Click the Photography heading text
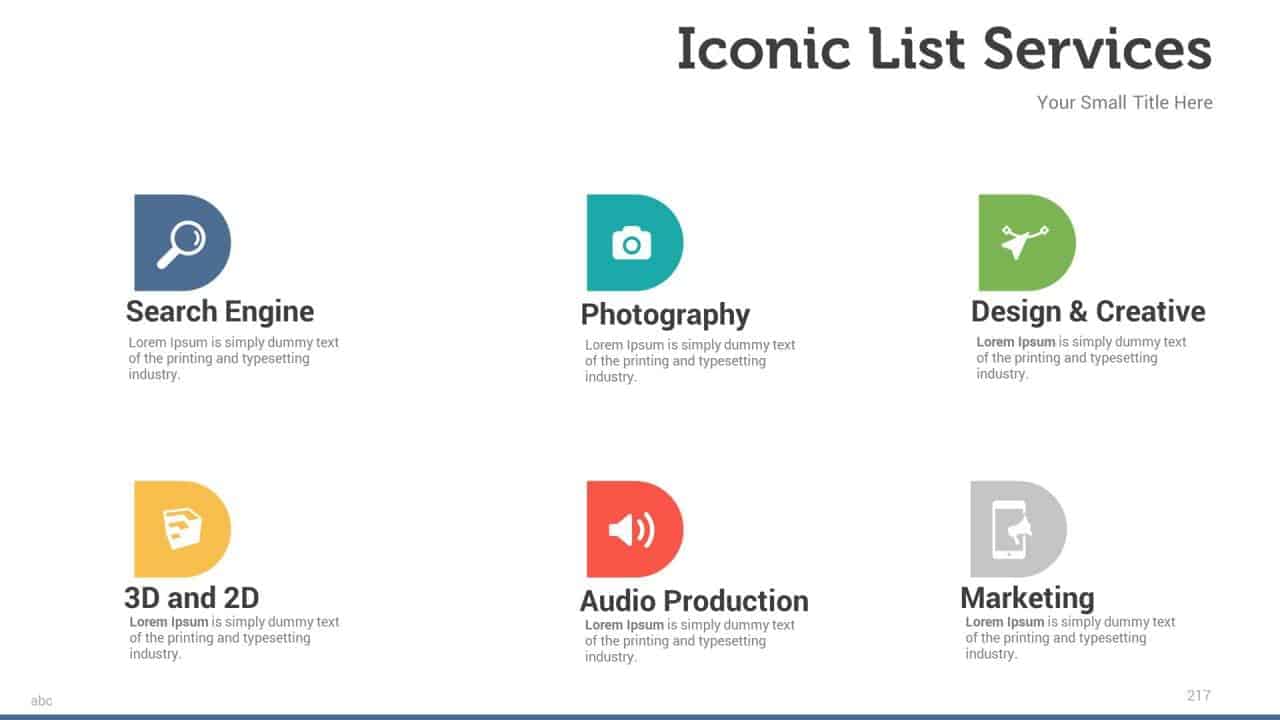 pyautogui.click(x=665, y=314)
